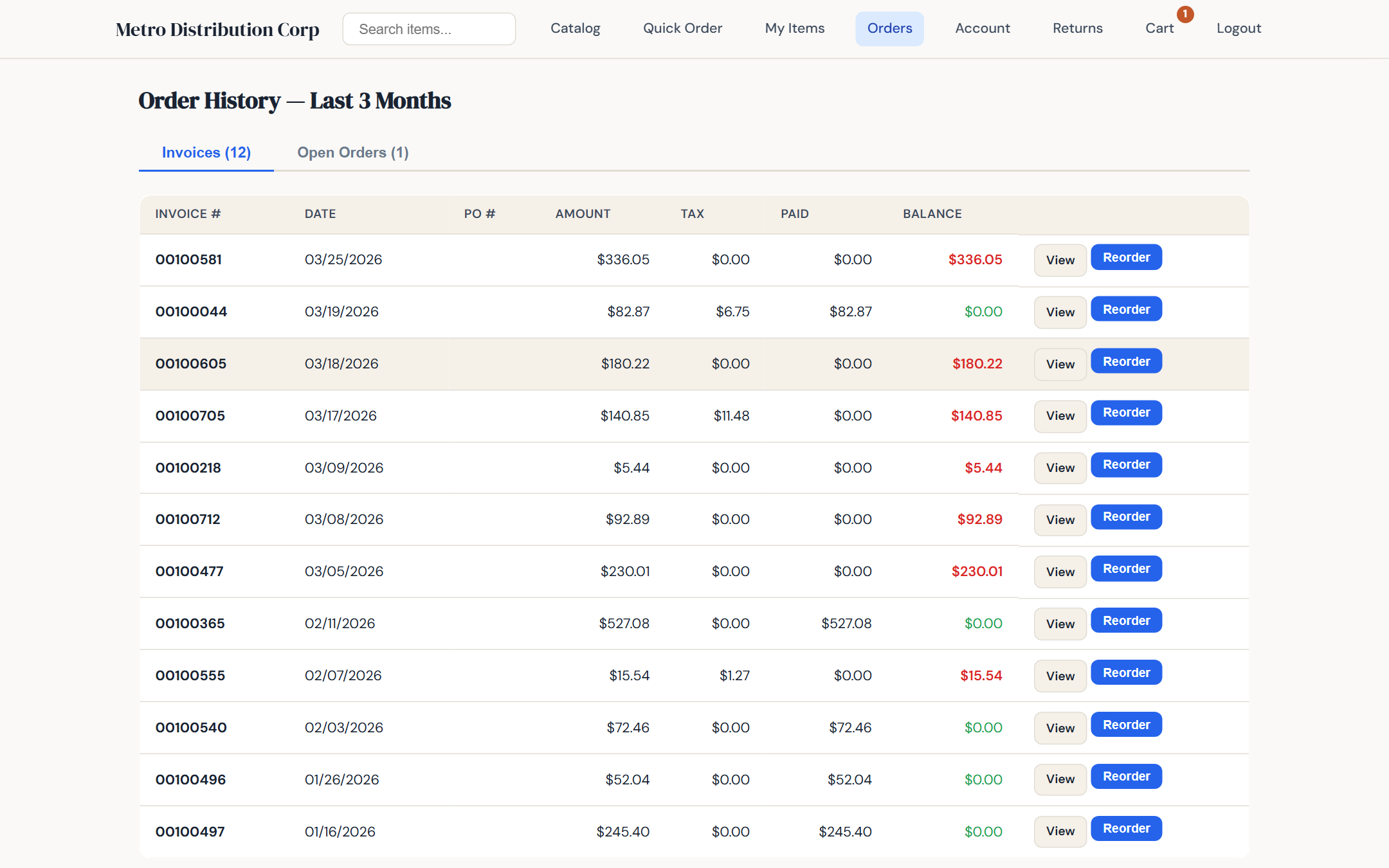Reorder the 01/16/2026 invoice 00100497
1389x868 pixels.
tap(1125, 828)
